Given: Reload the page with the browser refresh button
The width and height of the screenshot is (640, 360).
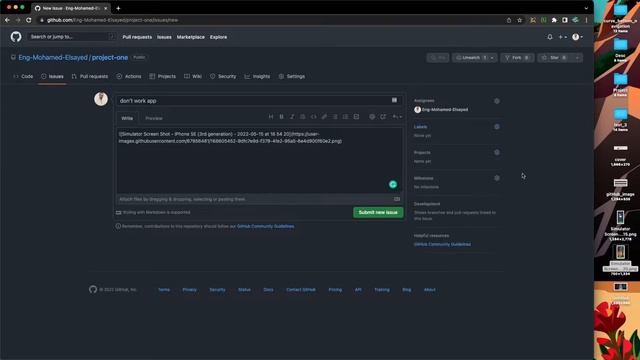Looking at the screenshot, I should coord(29,20).
